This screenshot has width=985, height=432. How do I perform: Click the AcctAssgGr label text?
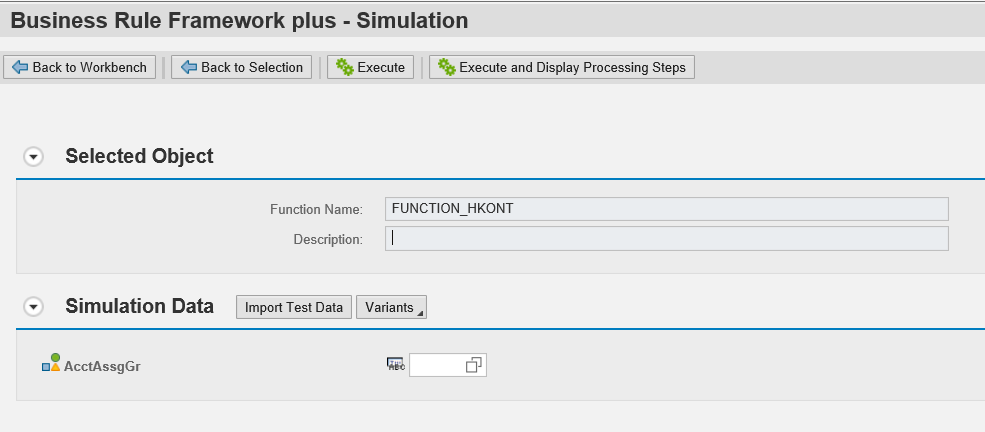click(101, 366)
